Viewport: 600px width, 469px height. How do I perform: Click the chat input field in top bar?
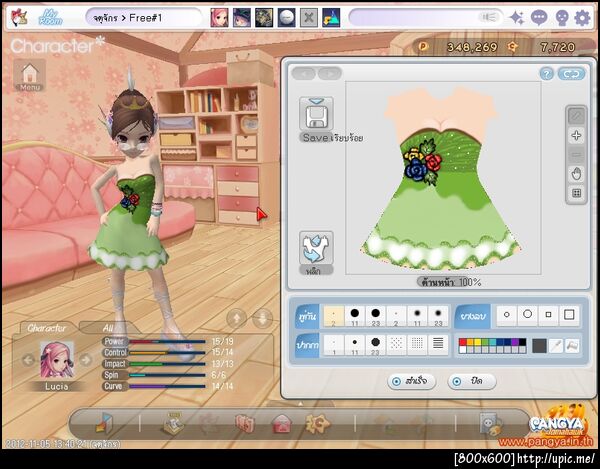426,18
